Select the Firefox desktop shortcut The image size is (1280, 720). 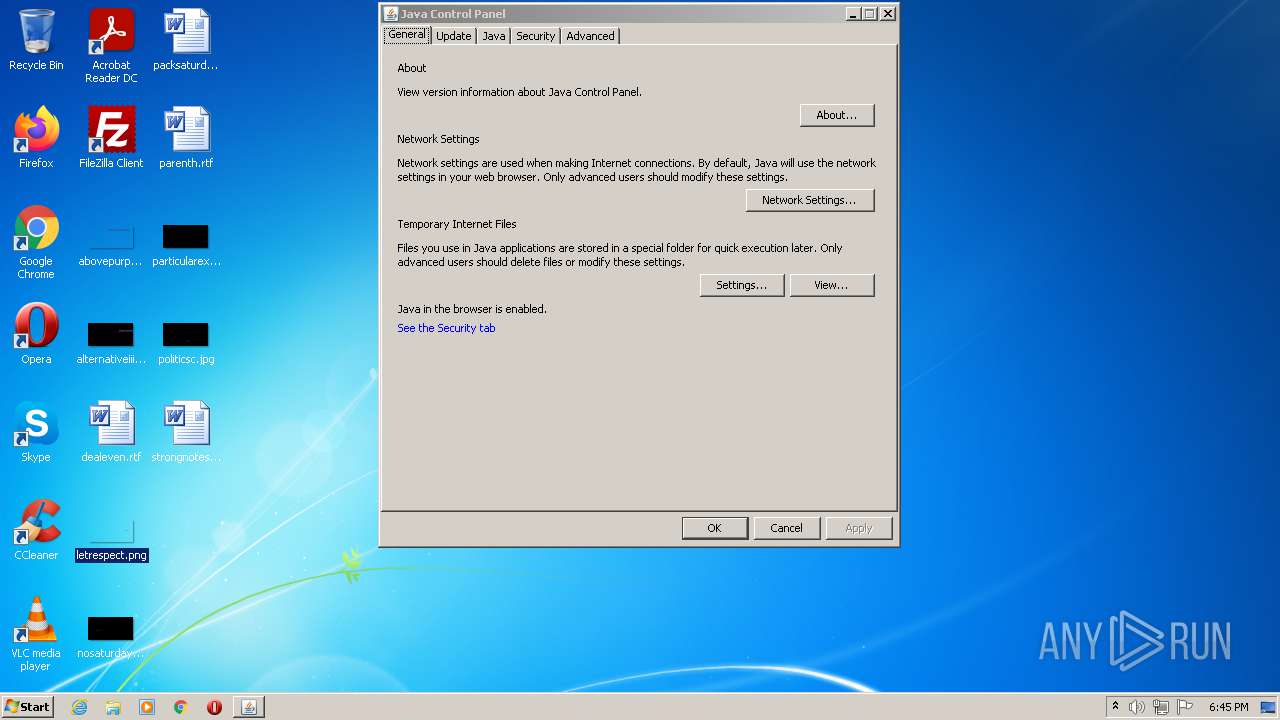point(36,138)
